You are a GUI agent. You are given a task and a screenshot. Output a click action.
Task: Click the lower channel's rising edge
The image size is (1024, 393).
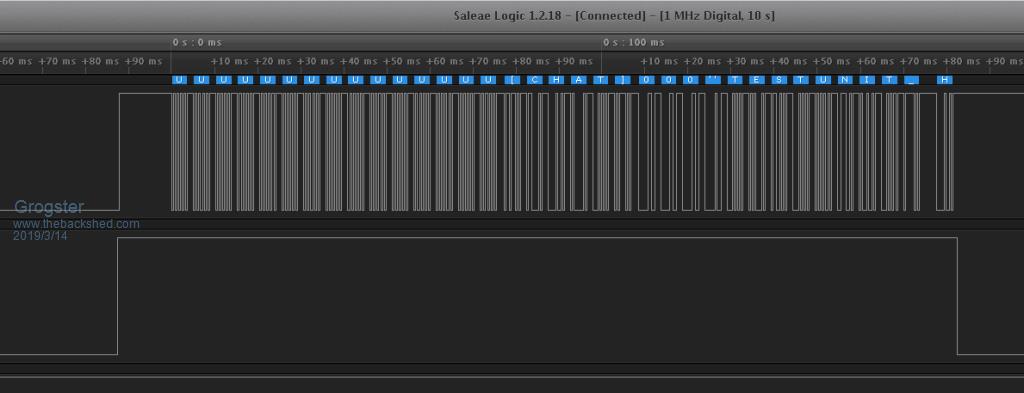pyautogui.click(x=118, y=296)
